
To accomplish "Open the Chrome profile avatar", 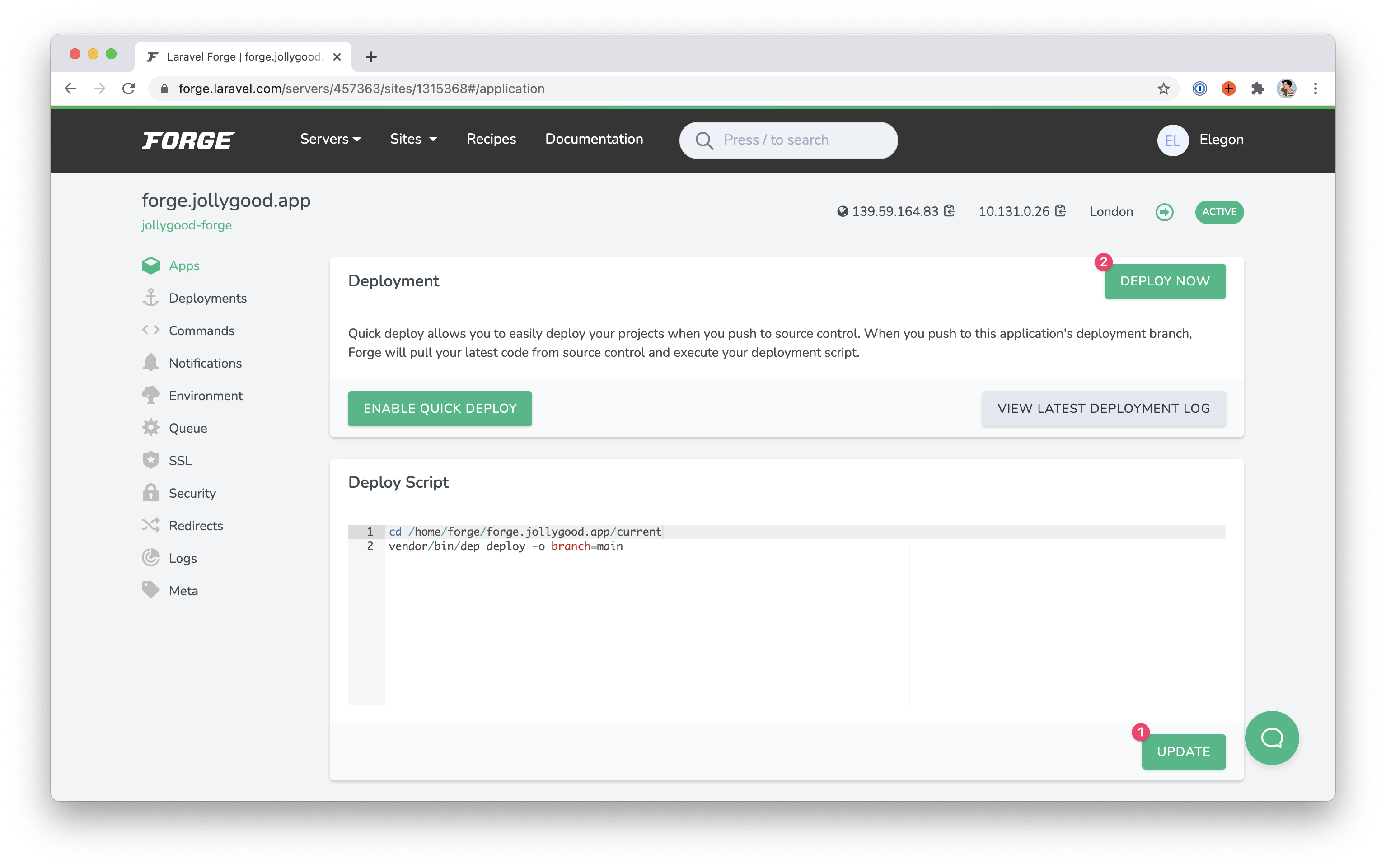I will coord(1286,89).
